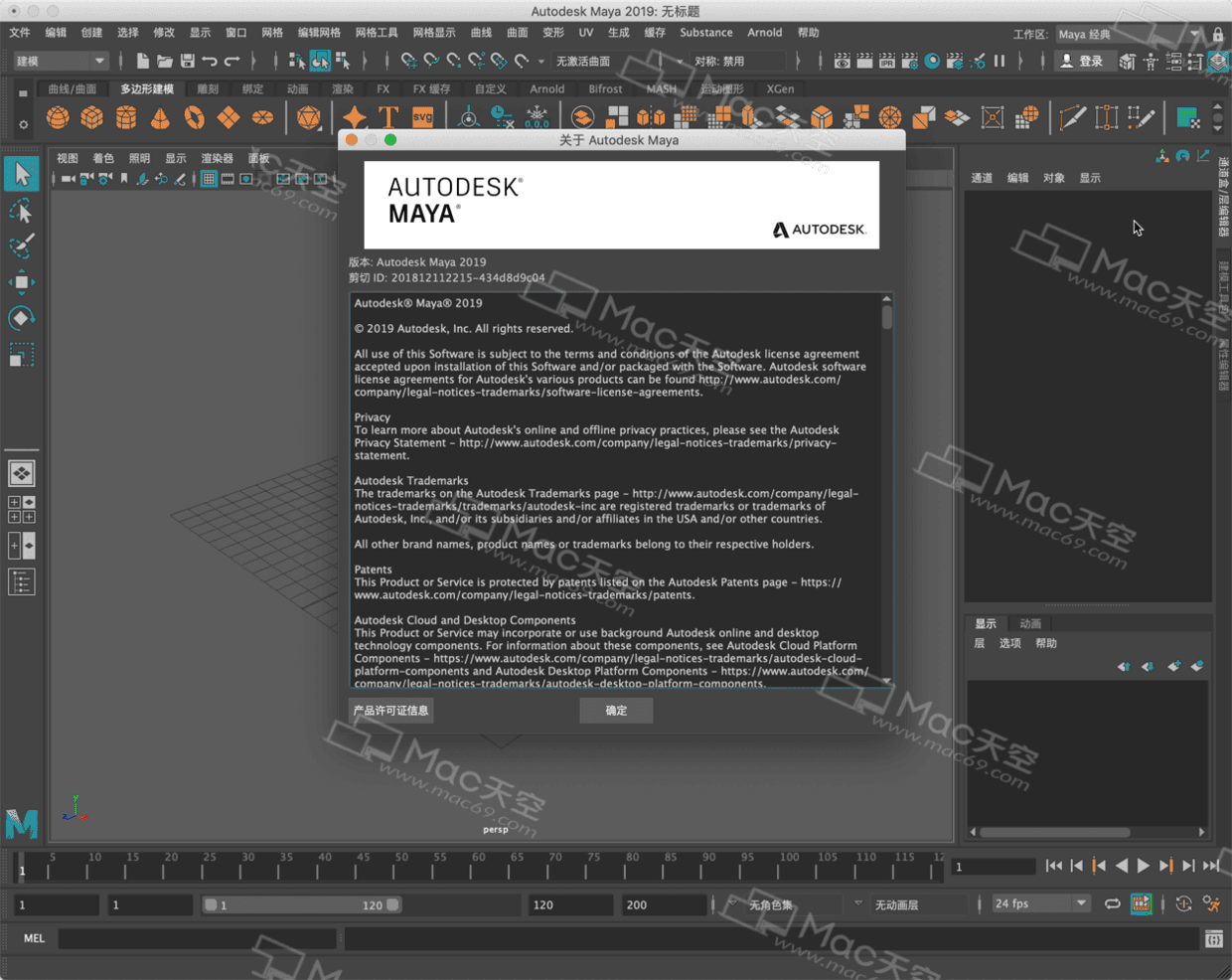Image resolution: width=1232 pixels, height=980 pixels.
Task: Click the Redo arrow icon
Action: (x=232, y=62)
